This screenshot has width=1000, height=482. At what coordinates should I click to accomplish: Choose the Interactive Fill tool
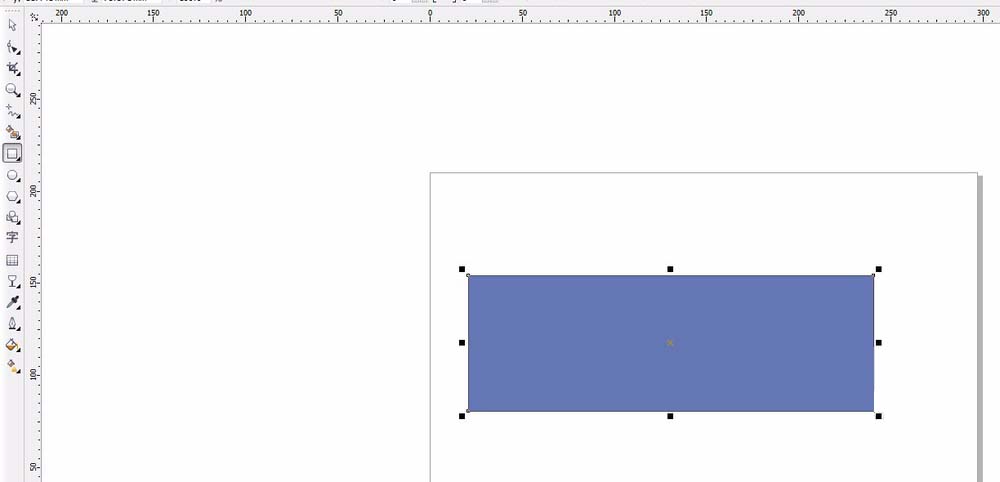pyautogui.click(x=12, y=366)
